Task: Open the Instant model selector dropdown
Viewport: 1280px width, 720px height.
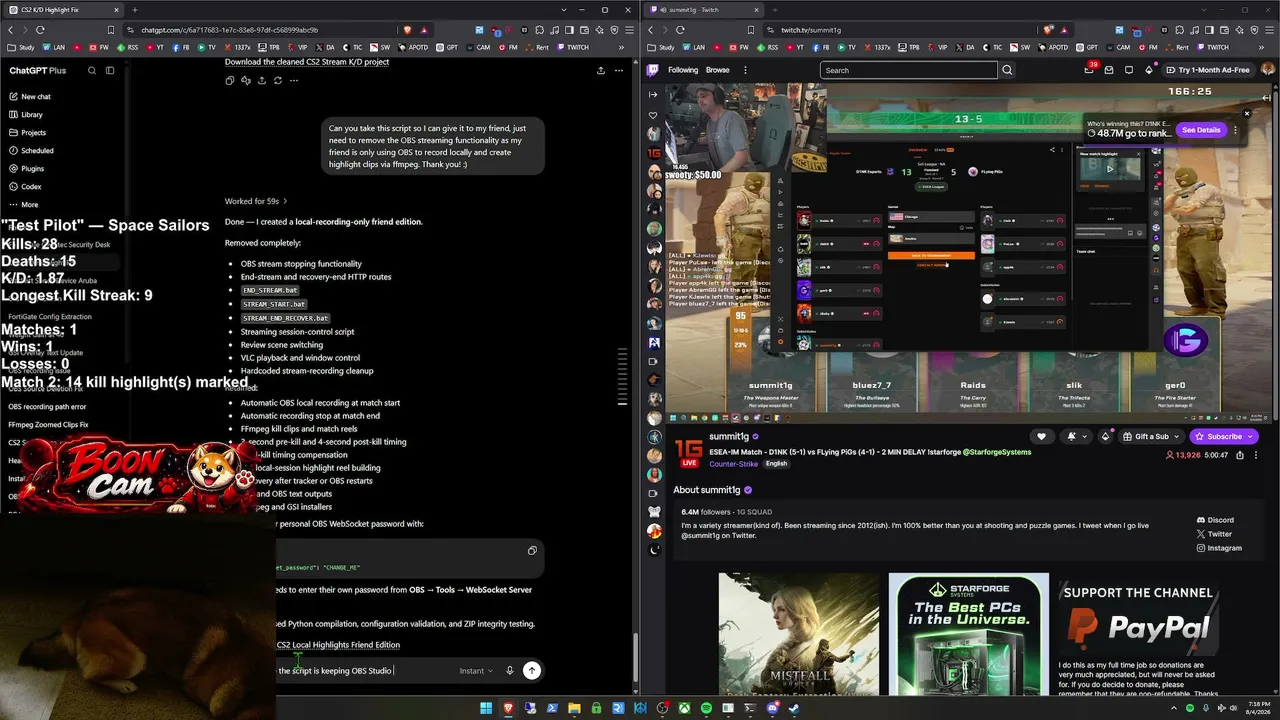Action: pos(476,671)
